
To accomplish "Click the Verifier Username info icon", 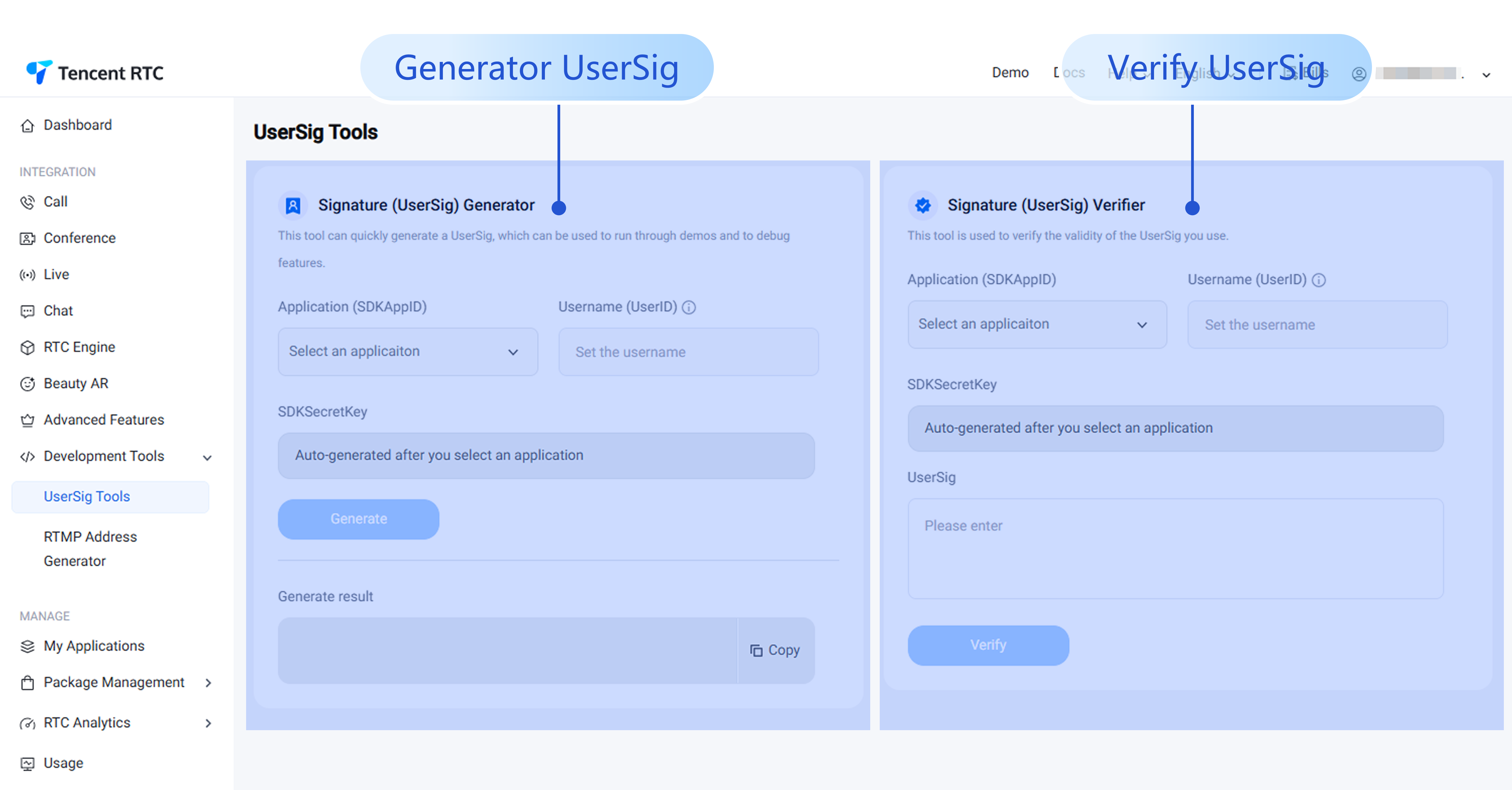I will [1319, 280].
